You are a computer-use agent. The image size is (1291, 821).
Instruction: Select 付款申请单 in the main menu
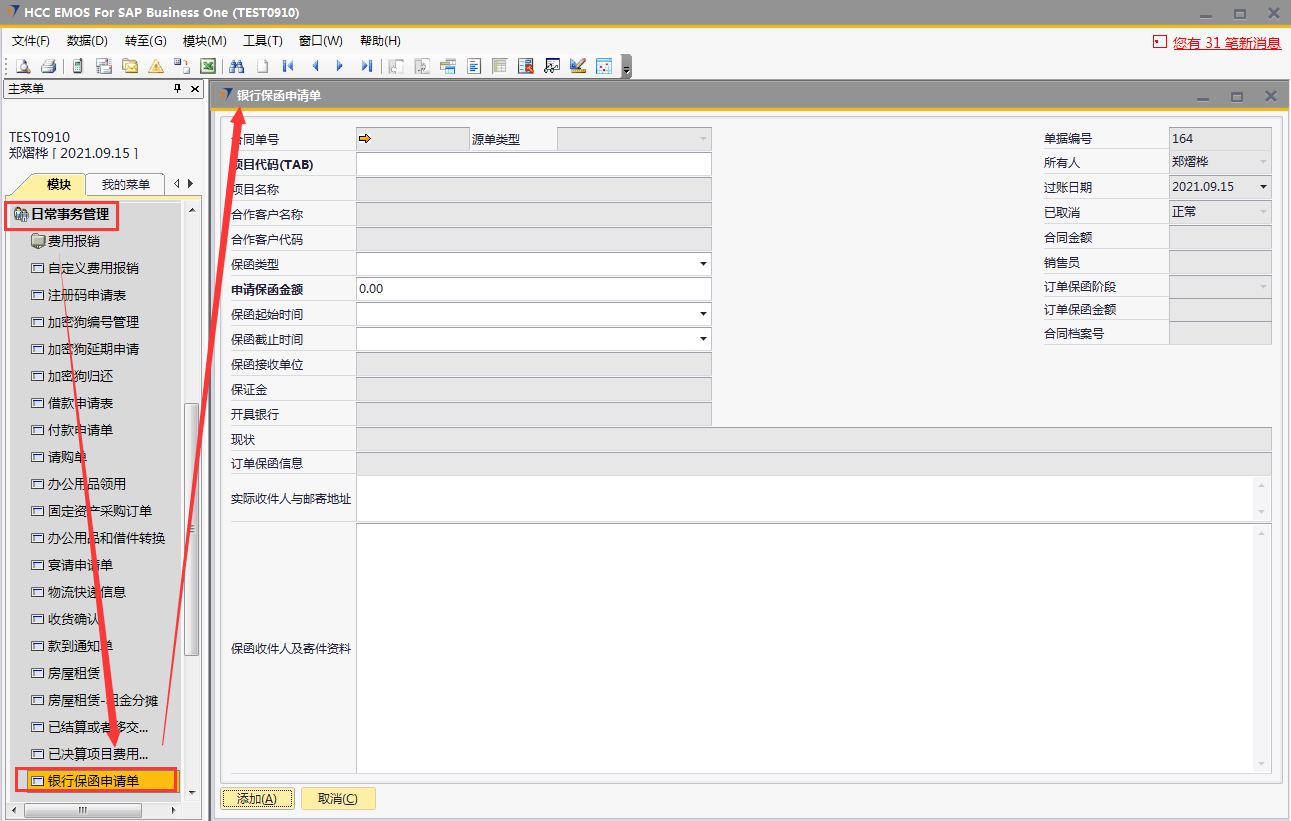point(80,430)
